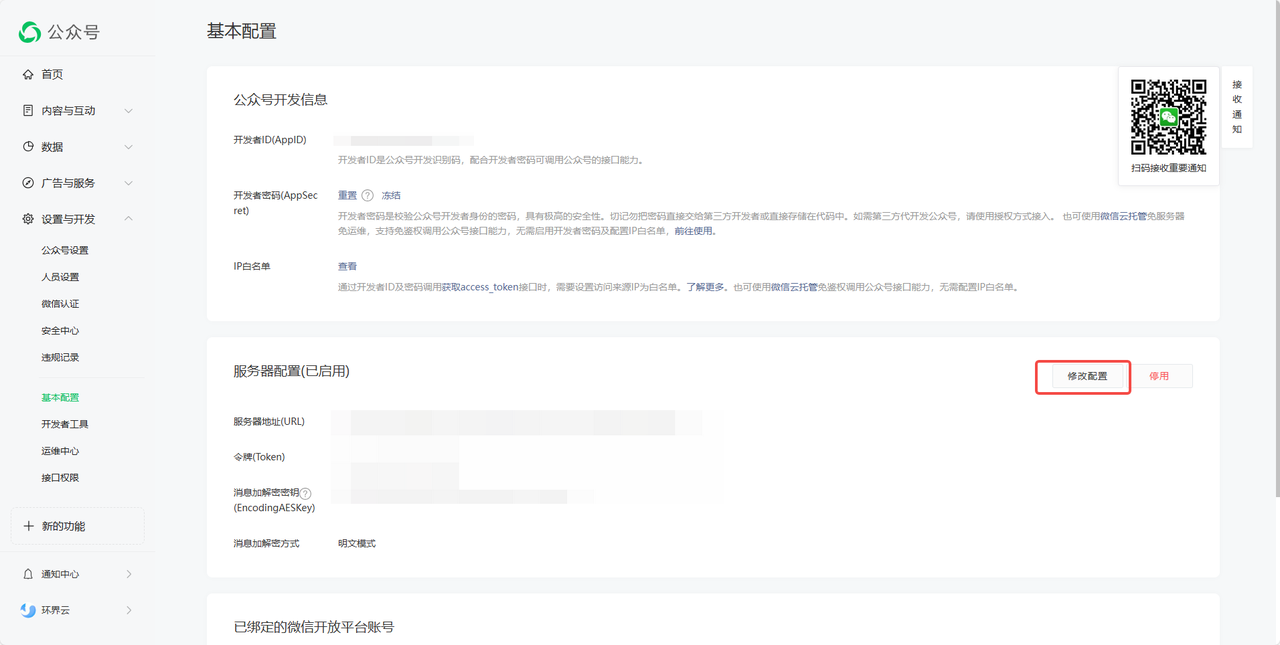Click the clock icon beside 数据

pyautogui.click(x=25, y=146)
